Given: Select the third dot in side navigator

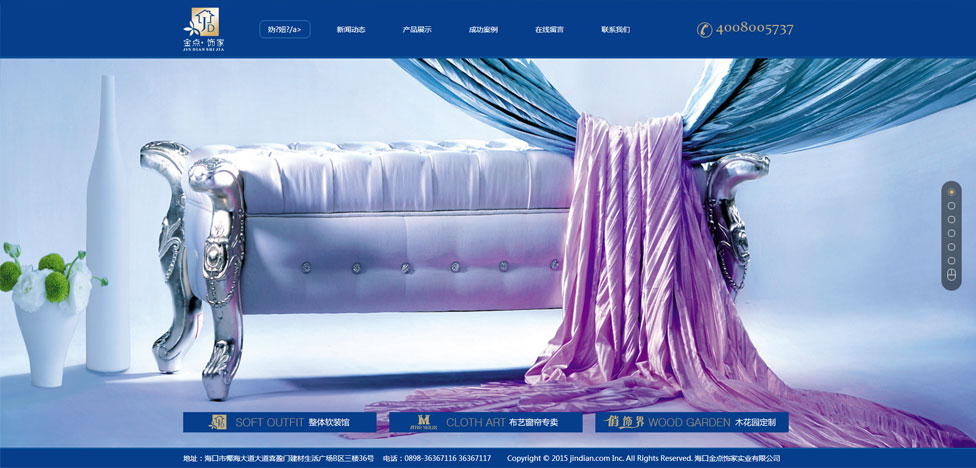Looking at the screenshot, I should 951,220.
